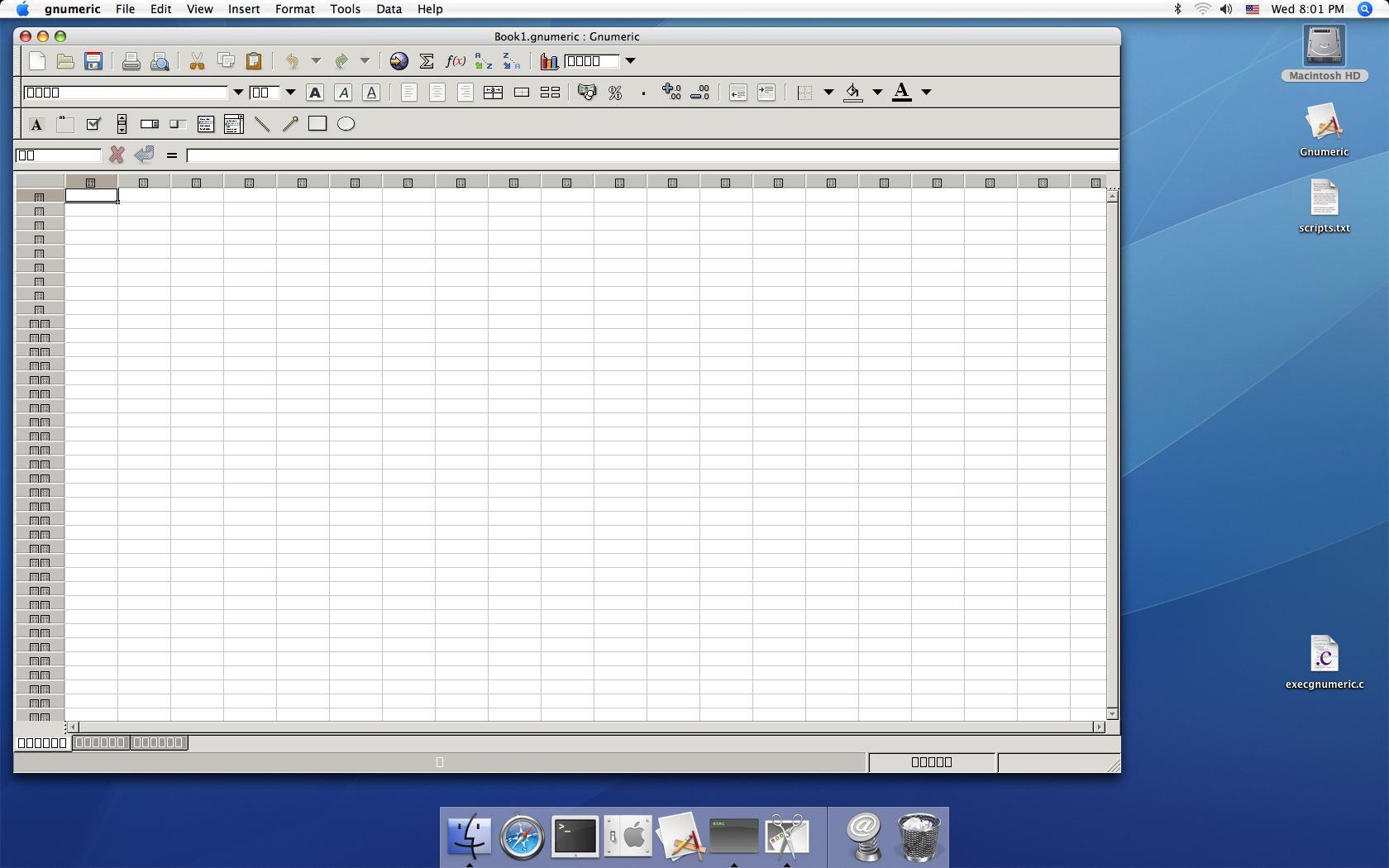1389x868 pixels.
Task: Expand the Undo history dropdown arrow
Action: click(316, 61)
